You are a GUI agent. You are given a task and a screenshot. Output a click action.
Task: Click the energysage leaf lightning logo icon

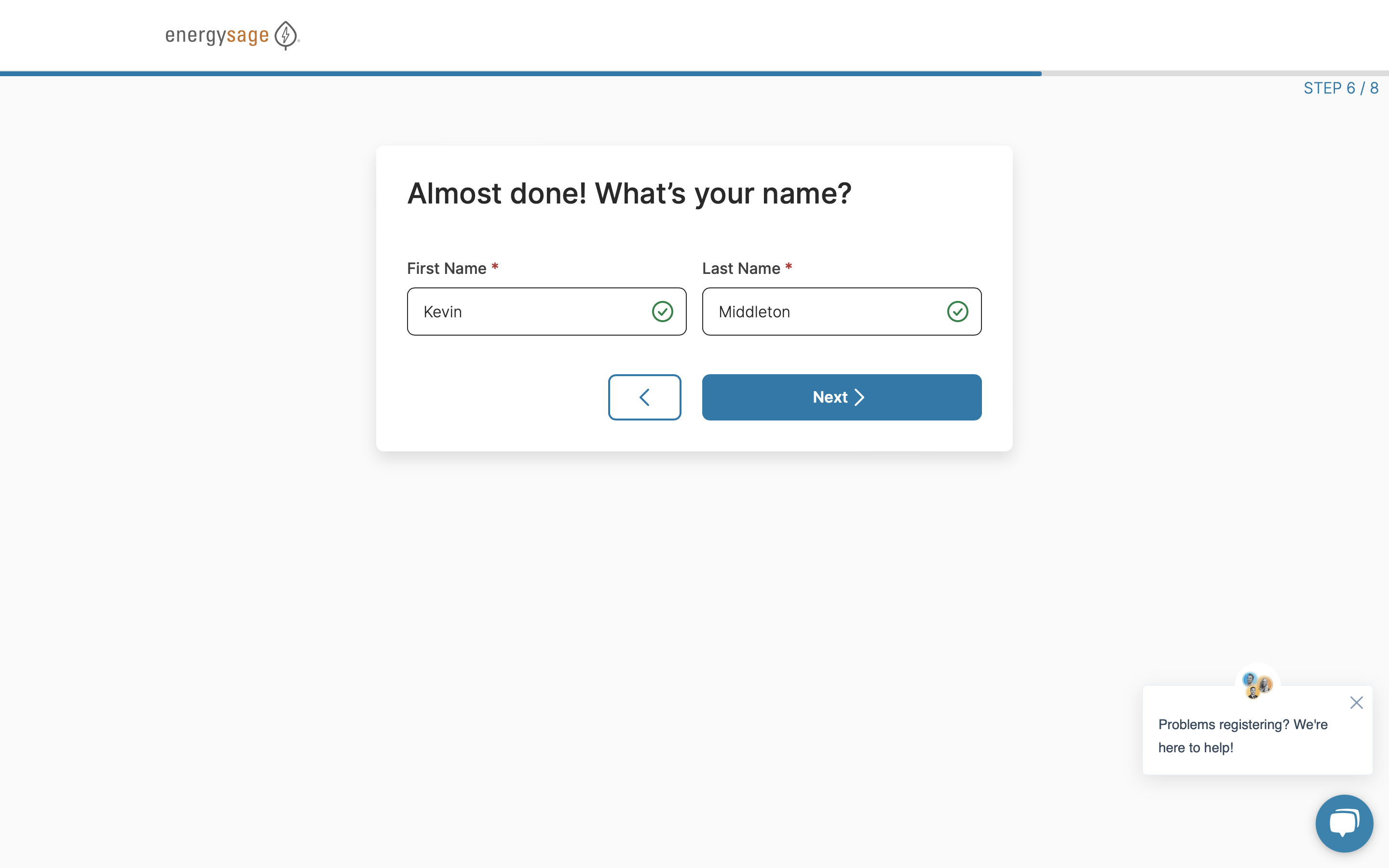coord(285,35)
